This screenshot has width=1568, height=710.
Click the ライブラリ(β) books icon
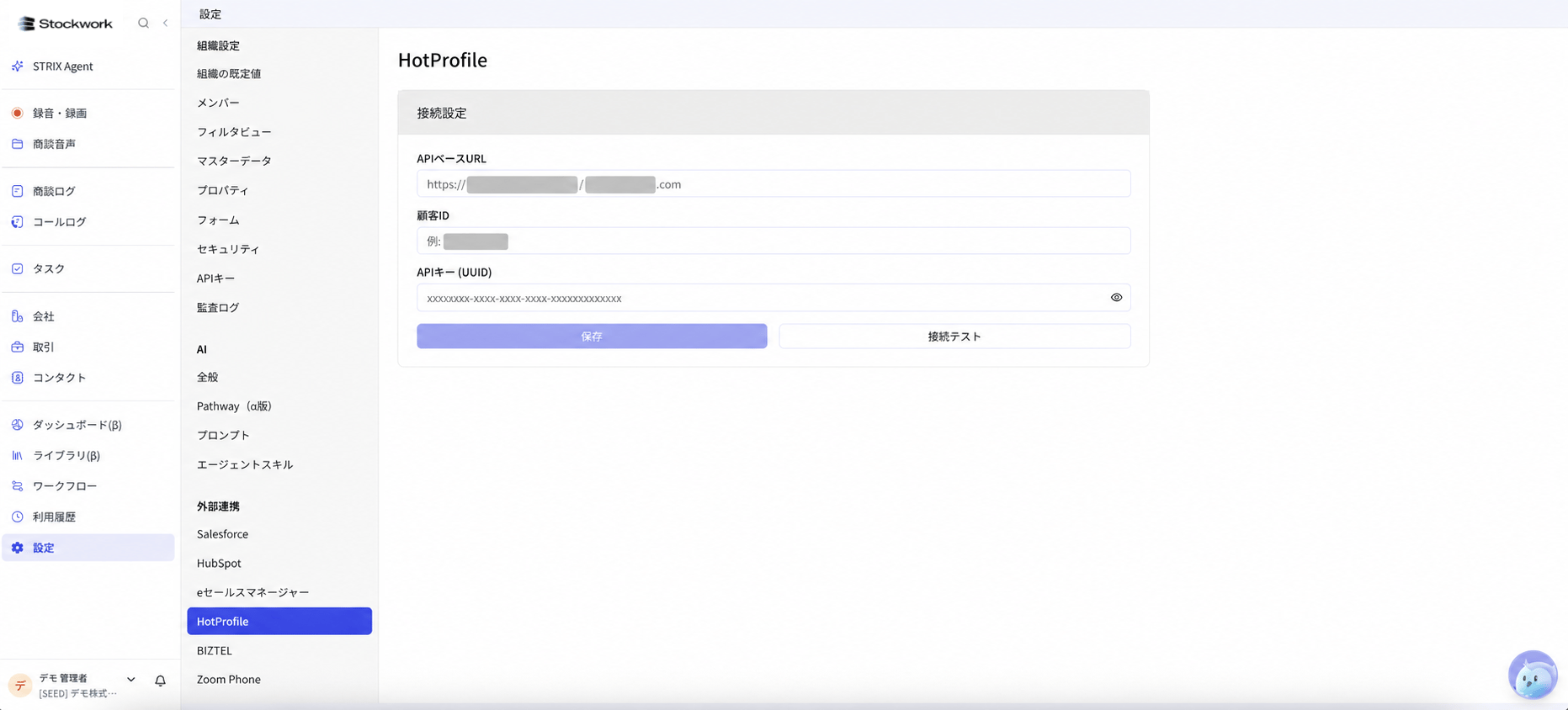[x=17, y=455]
